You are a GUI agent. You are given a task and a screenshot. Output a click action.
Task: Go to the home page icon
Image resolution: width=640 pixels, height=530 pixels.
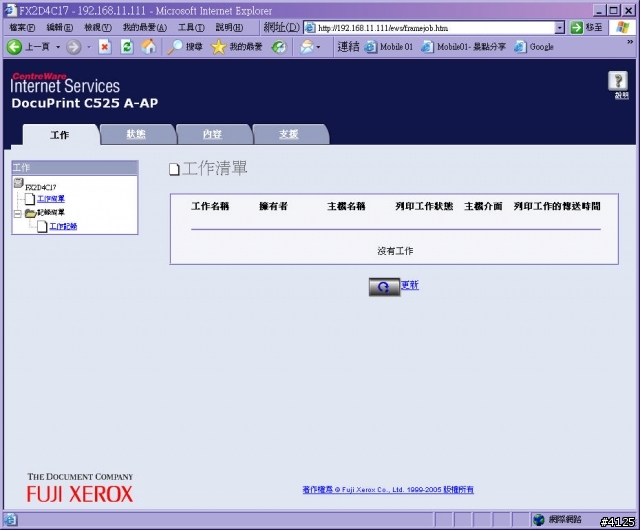point(149,47)
